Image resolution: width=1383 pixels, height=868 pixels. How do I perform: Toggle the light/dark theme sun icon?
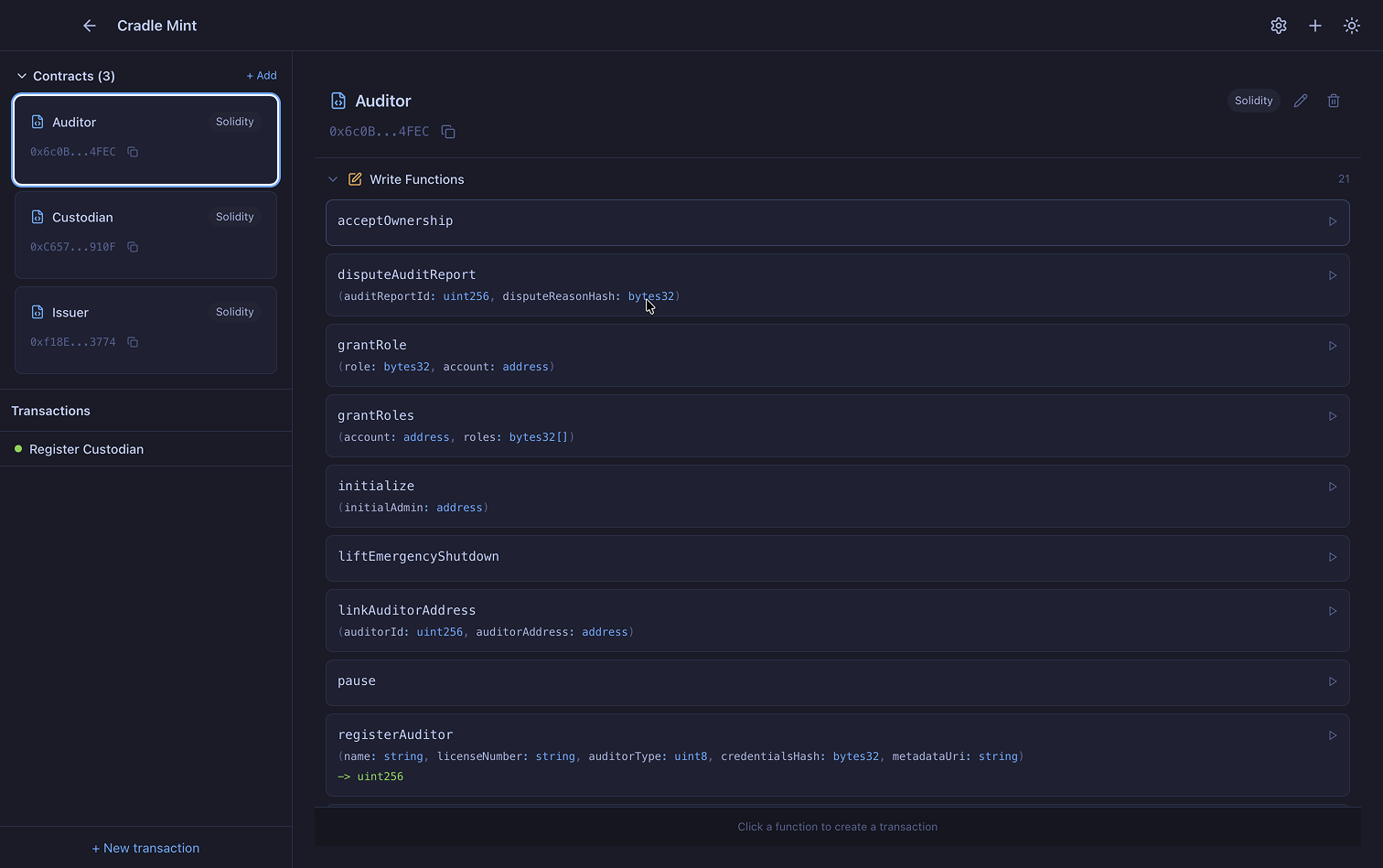click(1351, 26)
